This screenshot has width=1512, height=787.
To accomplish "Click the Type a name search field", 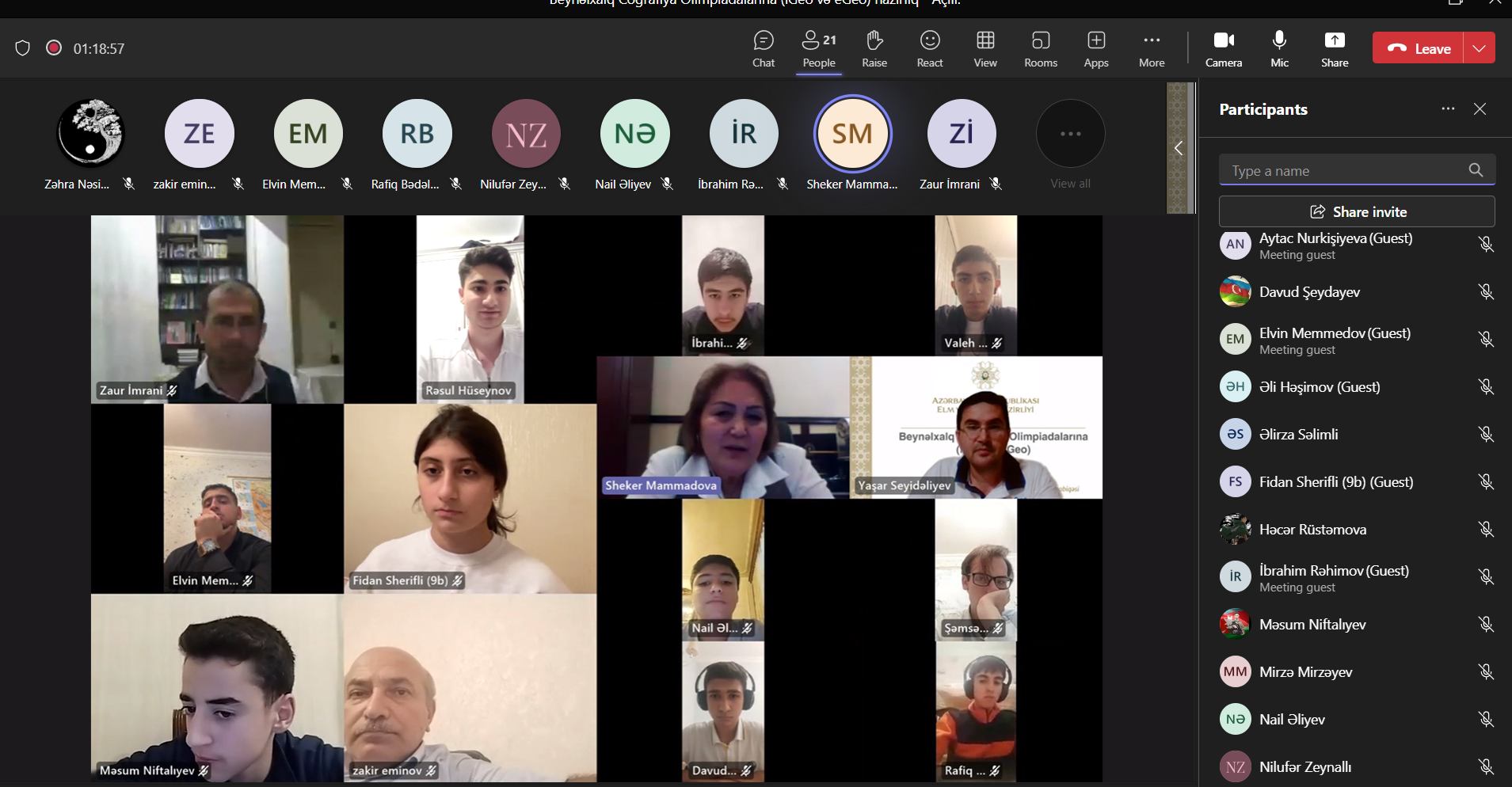I will (x=1345, y=170).
